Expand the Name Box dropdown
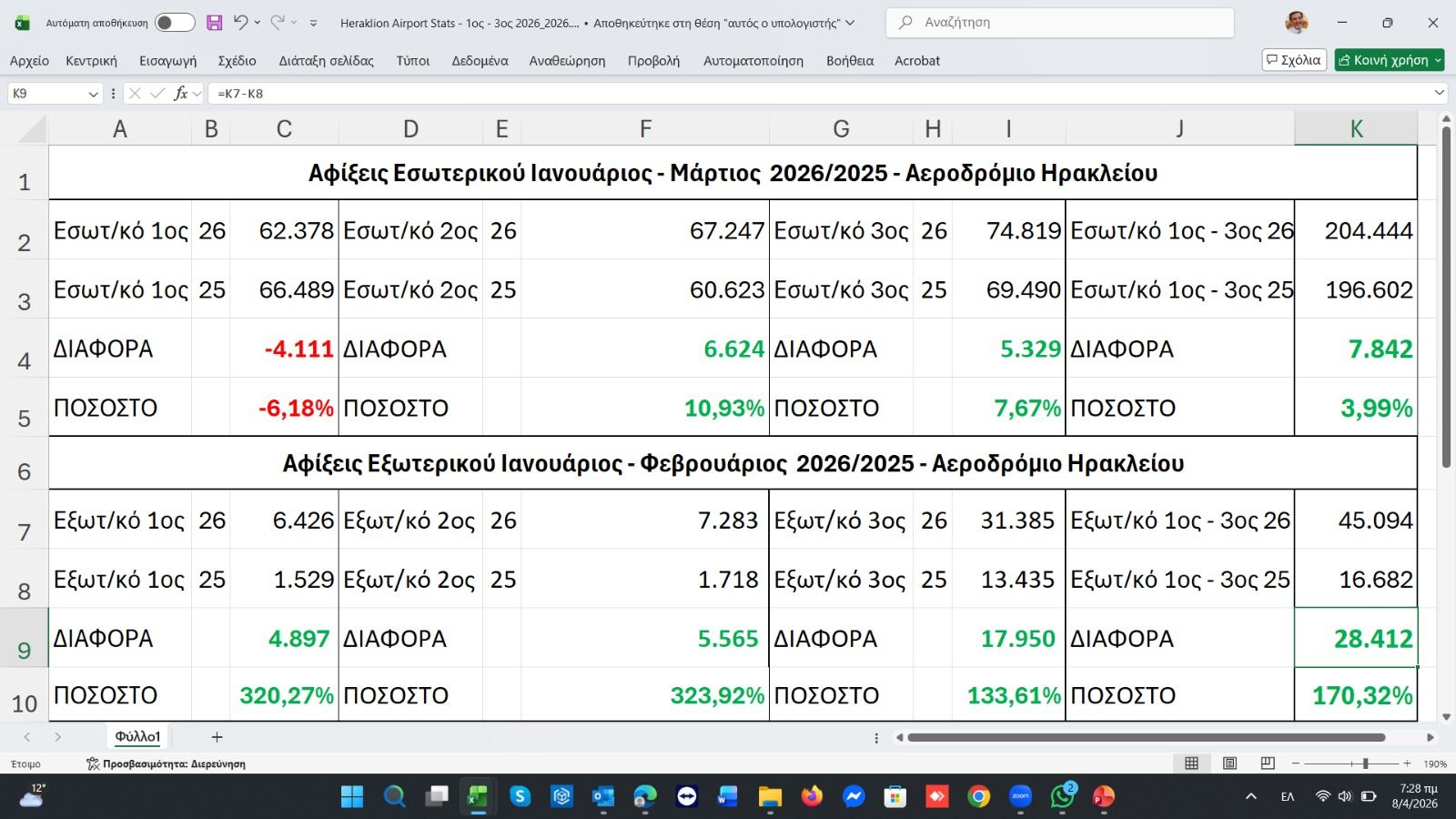 (93, 94)
